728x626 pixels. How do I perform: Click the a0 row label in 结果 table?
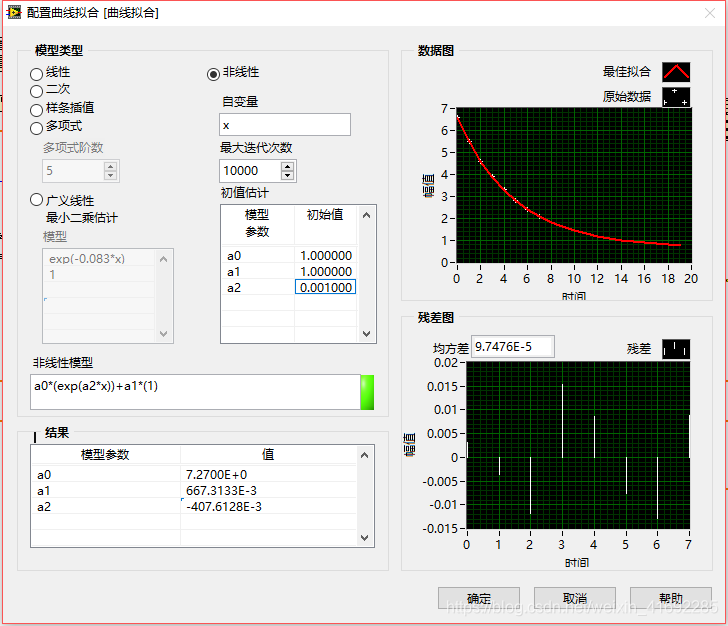pos(44,475)
